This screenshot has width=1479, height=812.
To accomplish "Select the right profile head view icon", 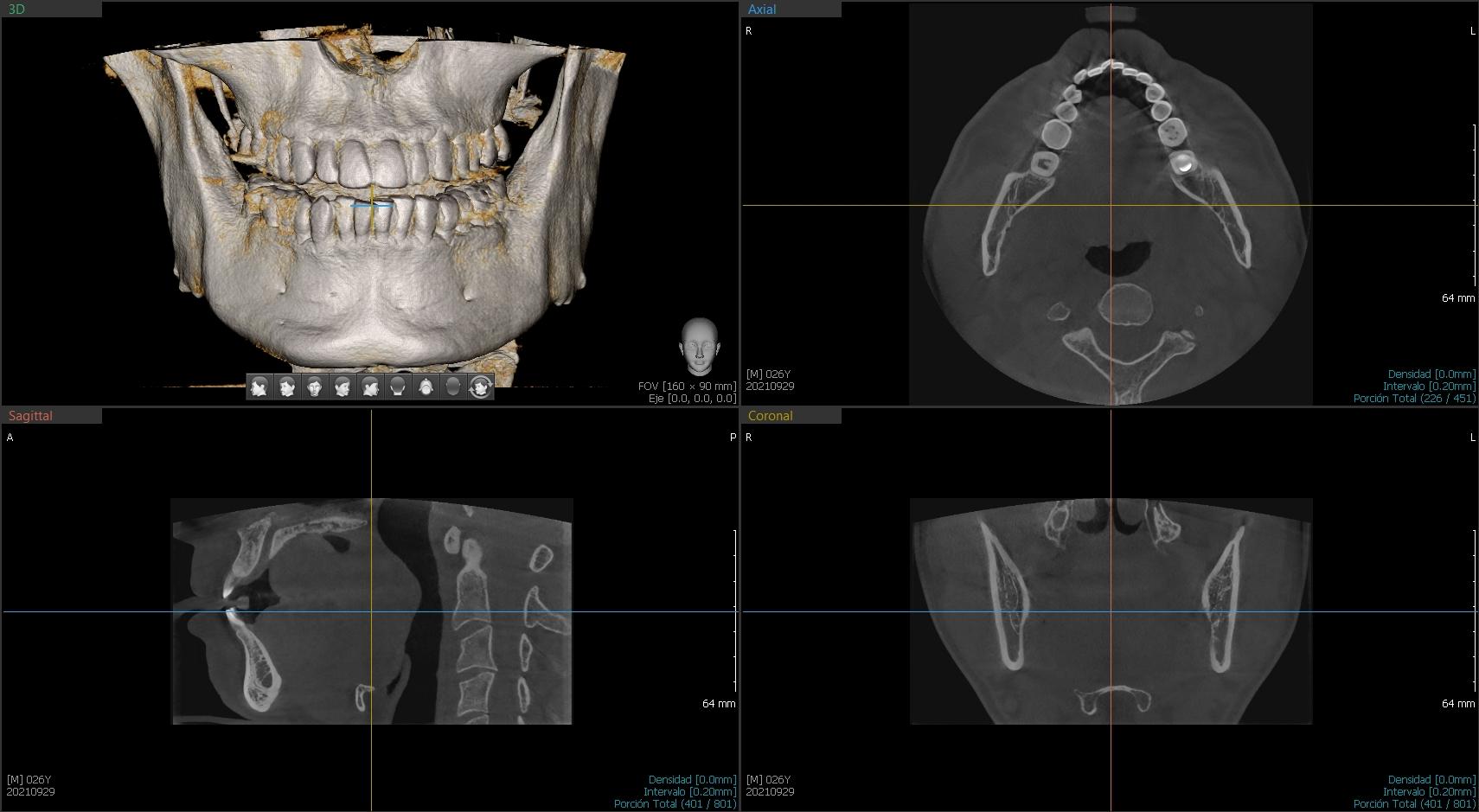I will pyautogui.click(x=370, y=387).
